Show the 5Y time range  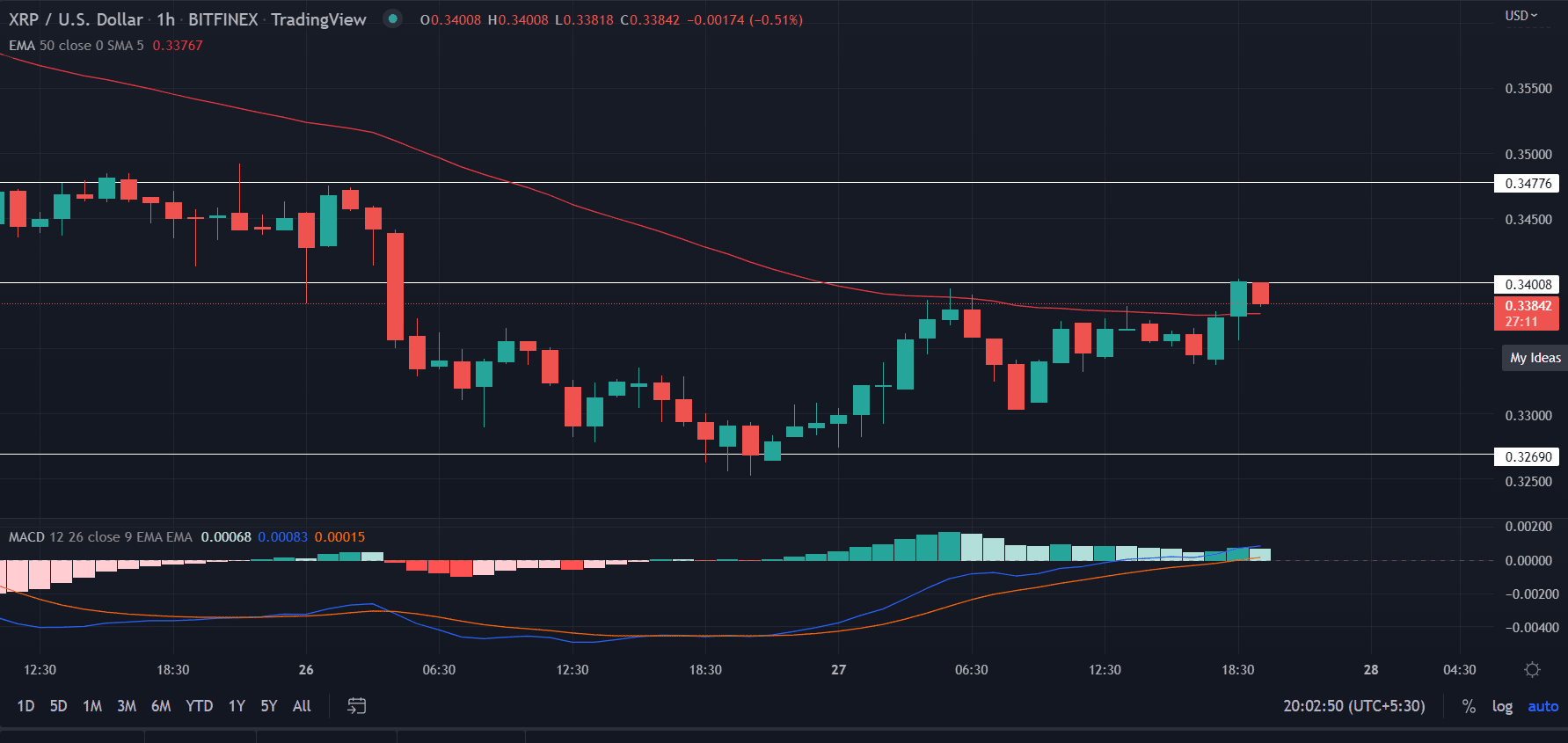[x=269, y=706]
